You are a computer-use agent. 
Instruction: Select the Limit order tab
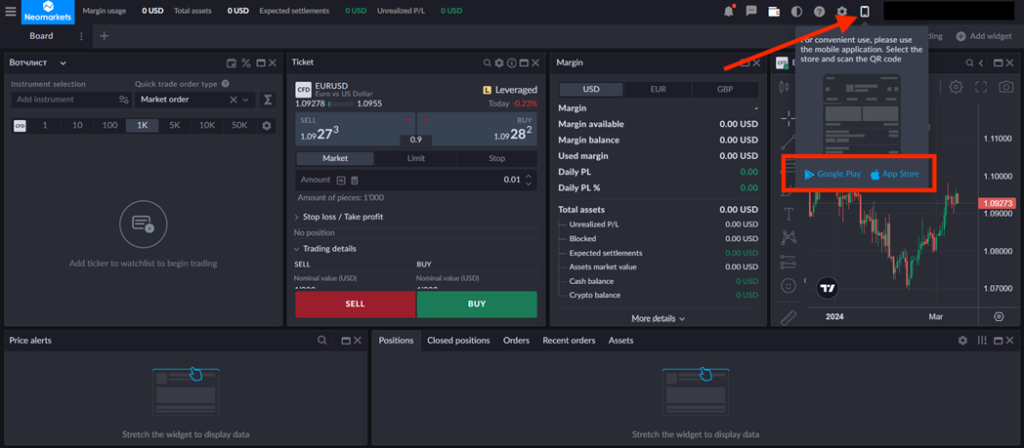click(416, 158)
